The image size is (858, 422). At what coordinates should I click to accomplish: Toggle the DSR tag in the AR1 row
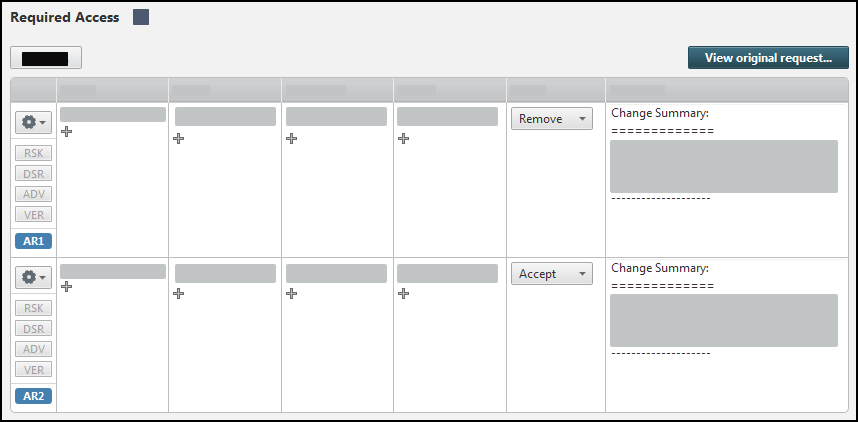(34, 174)
